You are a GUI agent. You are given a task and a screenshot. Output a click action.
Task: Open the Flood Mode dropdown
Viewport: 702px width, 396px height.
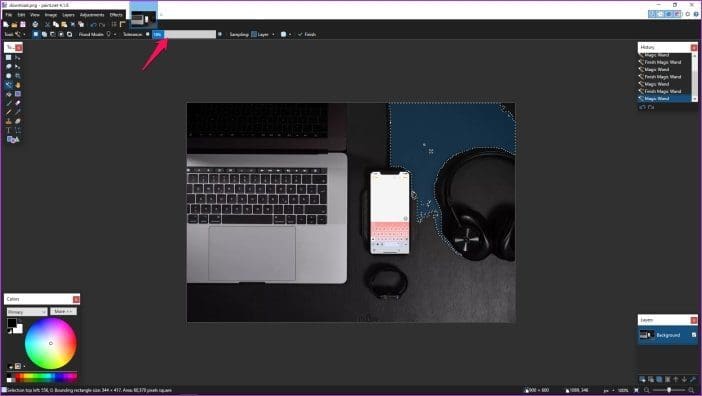tap(111, 34)
